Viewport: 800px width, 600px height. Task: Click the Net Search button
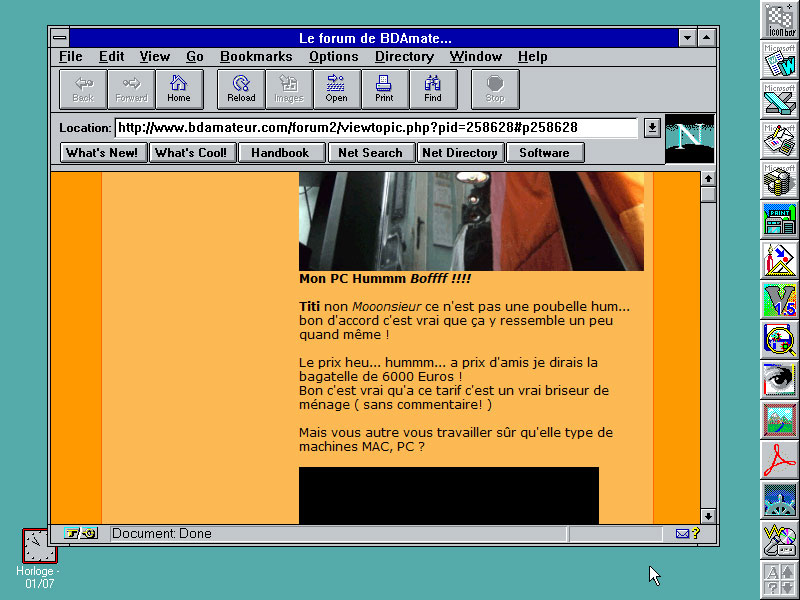point(371,153)
